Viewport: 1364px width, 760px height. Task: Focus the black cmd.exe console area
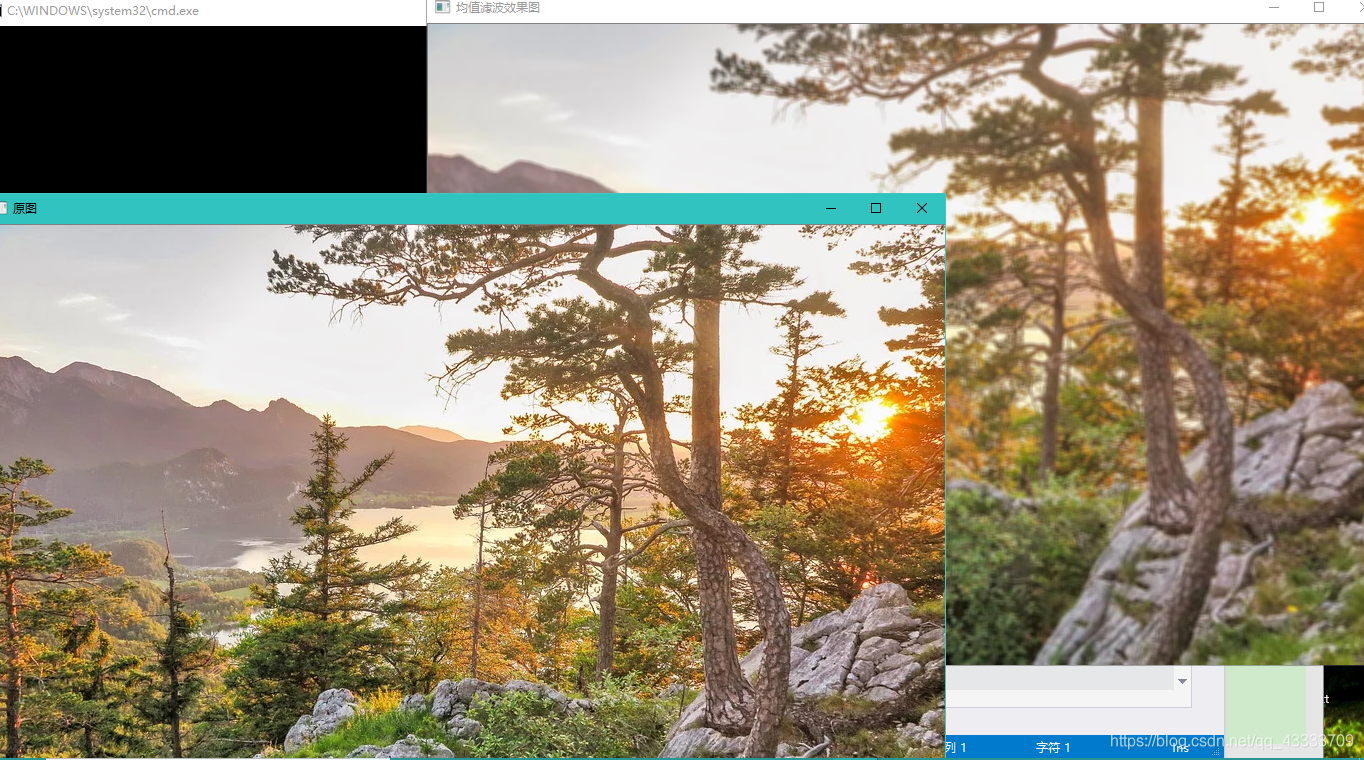coord(213,109)
